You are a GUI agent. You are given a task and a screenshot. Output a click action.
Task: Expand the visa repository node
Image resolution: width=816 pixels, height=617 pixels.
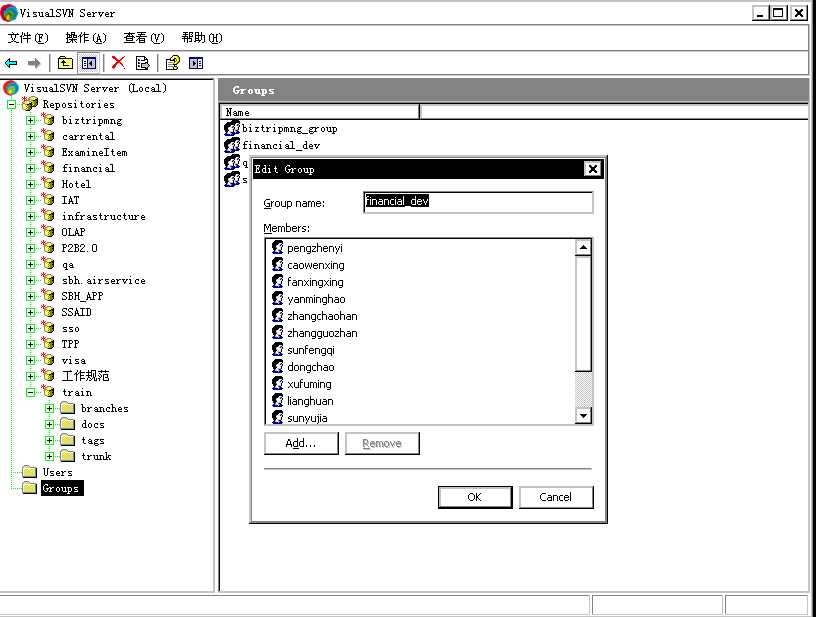pos(31,360)
